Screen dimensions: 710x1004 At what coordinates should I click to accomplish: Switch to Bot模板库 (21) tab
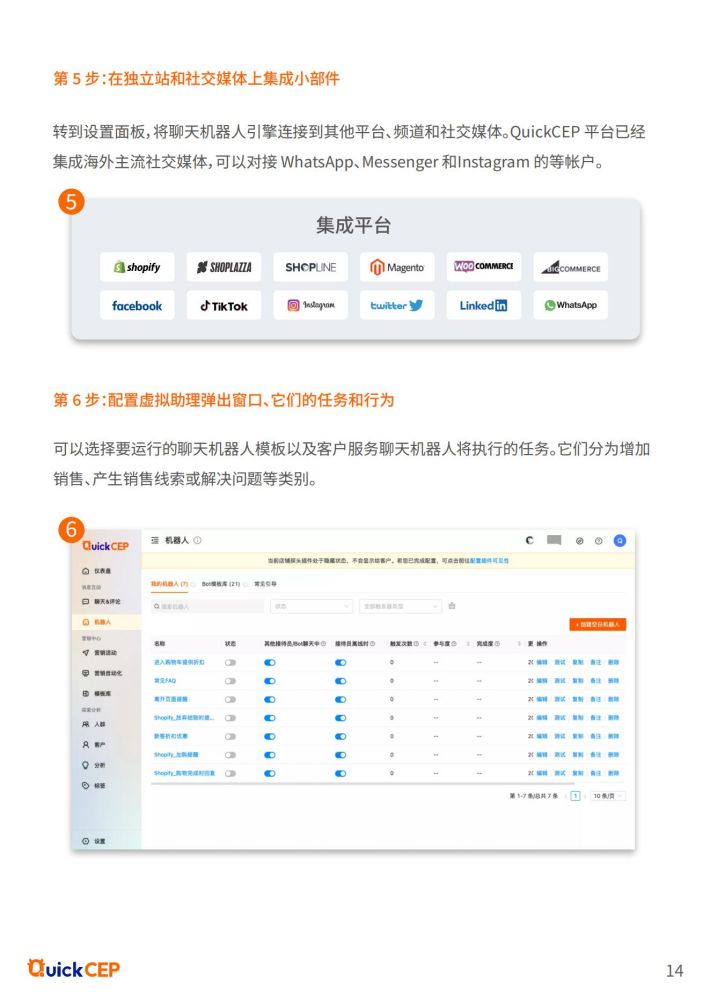pos(220,584)
